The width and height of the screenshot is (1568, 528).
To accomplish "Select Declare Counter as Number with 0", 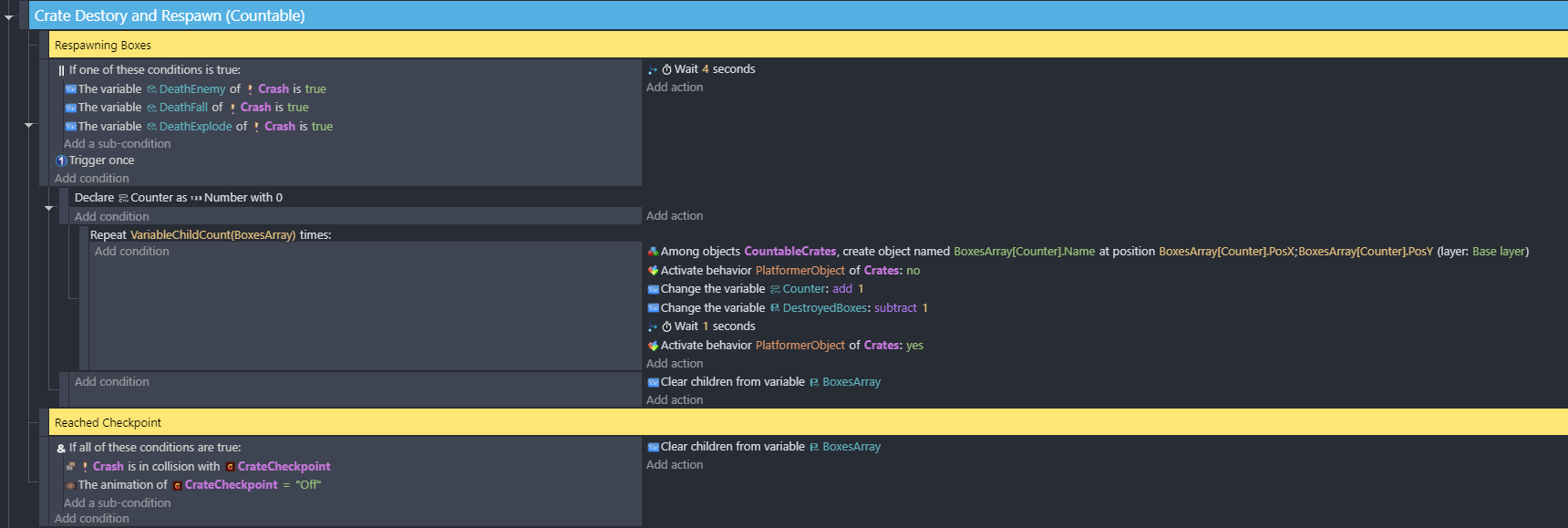I will coord(179,198).
